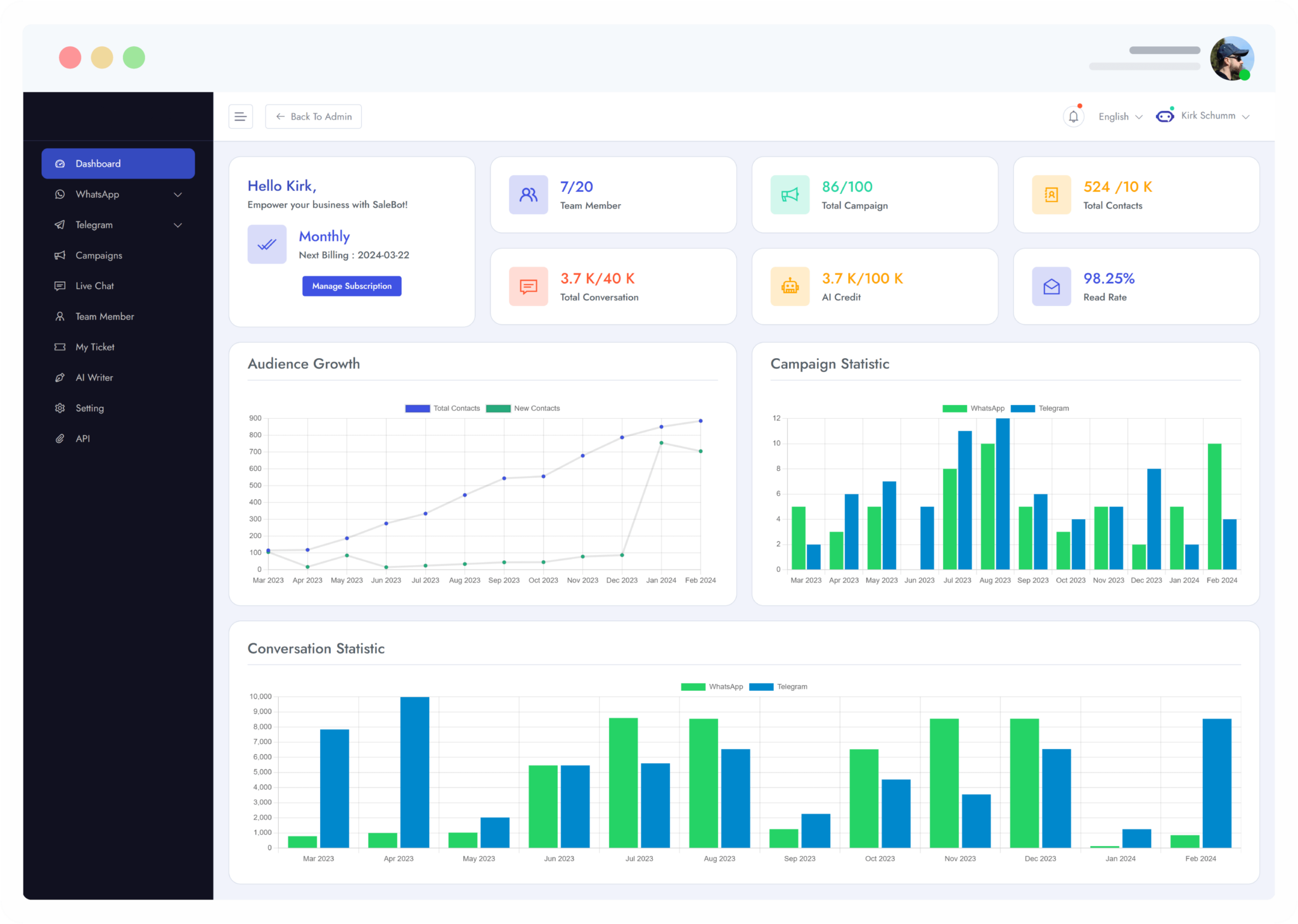Open the notification bell icon
The width and height of the screenshot is (1298, 924).
pyautogui.click(x=1073, y=117)
